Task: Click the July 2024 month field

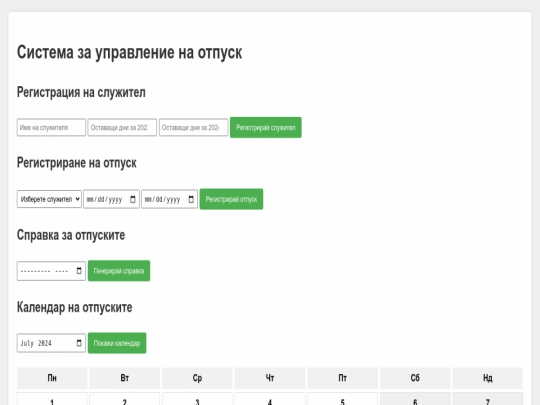Action: pos(51,343)
